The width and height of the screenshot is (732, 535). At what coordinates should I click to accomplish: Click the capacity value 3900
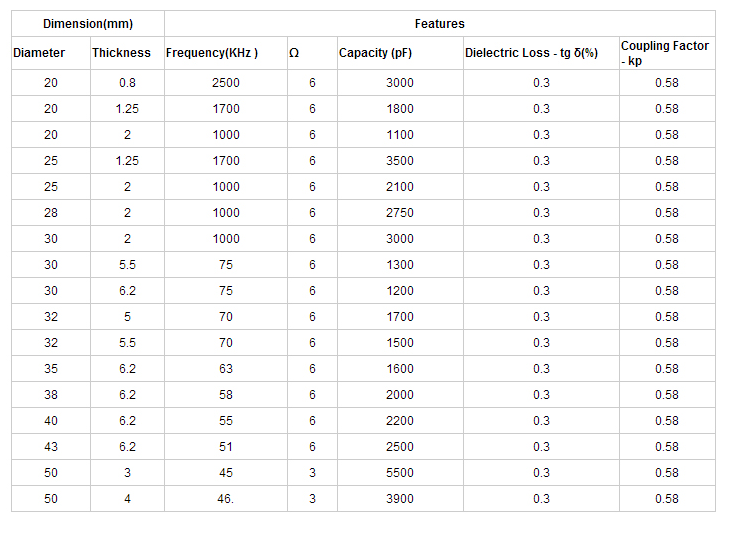tap(399, 499)
